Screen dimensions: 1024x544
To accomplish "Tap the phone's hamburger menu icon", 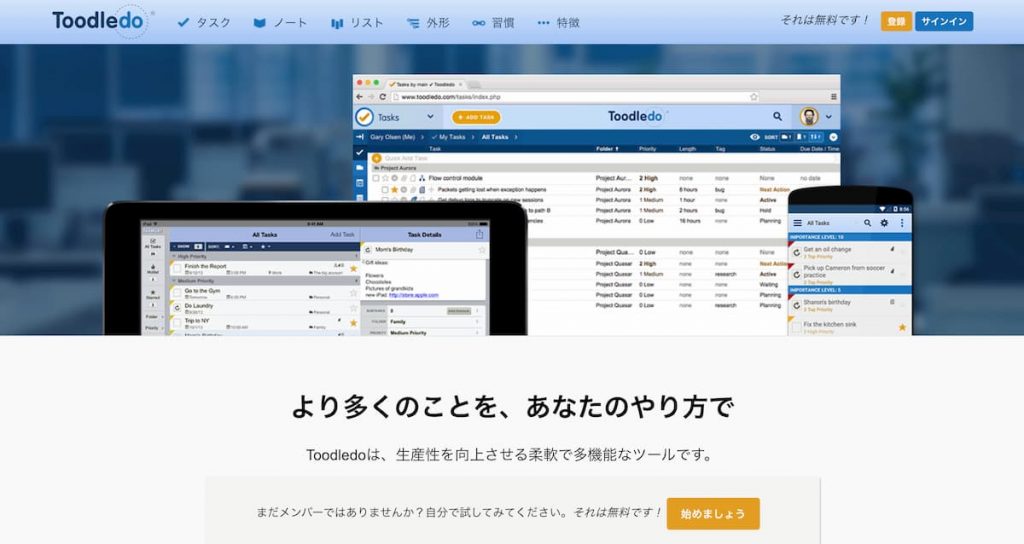I will point(797,223).
